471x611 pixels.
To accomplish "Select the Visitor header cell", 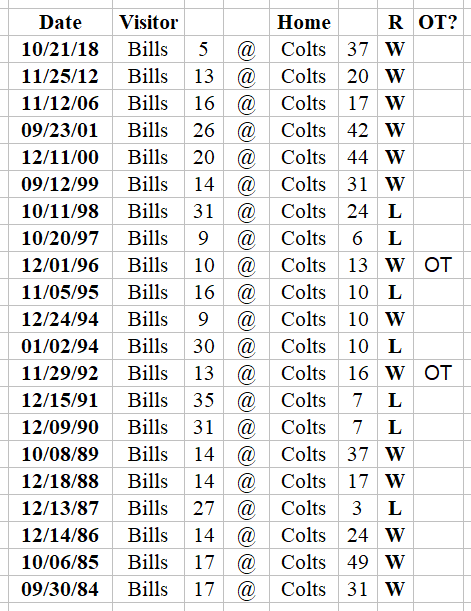I will (148, 22).
